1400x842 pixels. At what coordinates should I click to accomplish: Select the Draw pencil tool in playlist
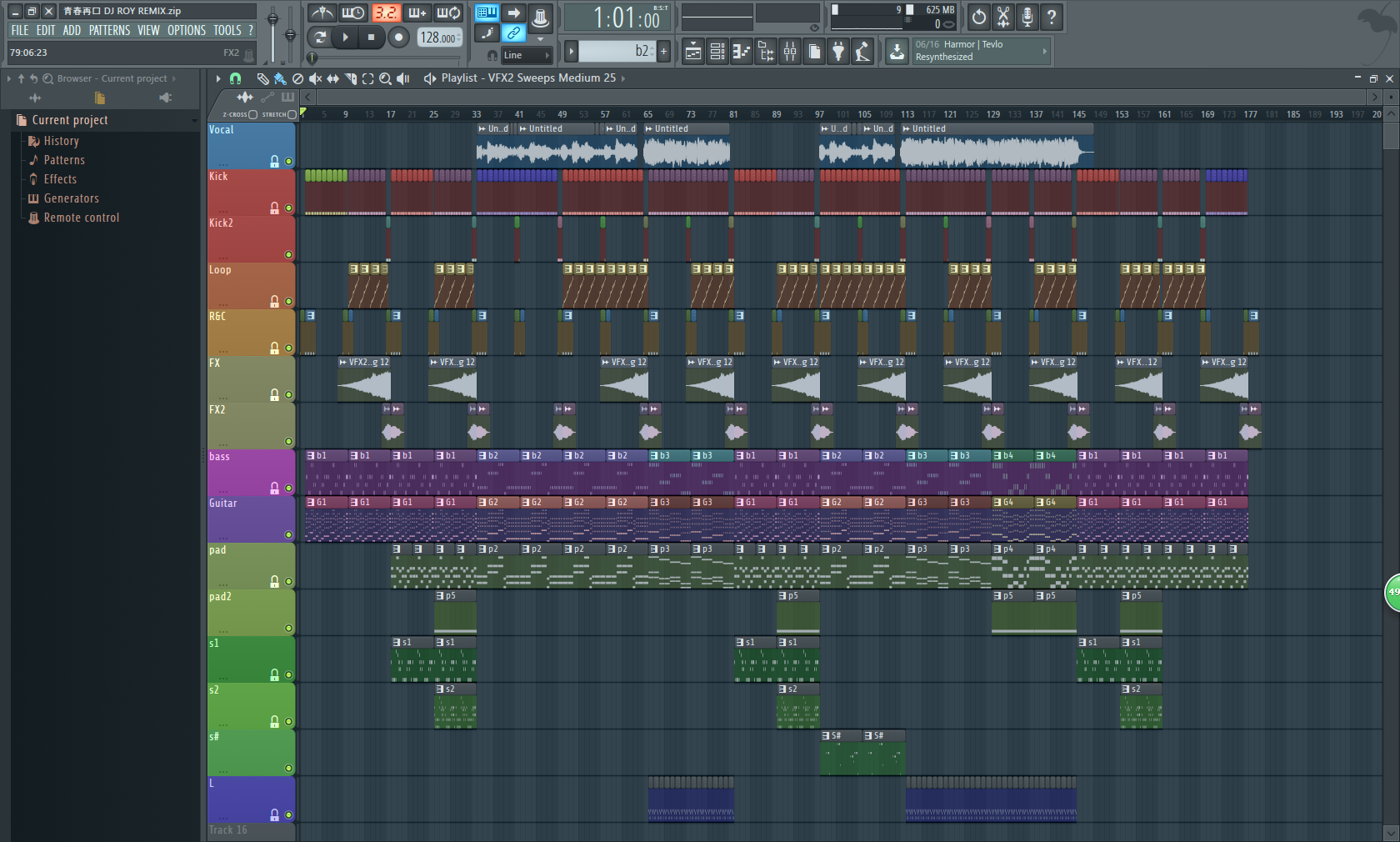[x=262, y=78]
